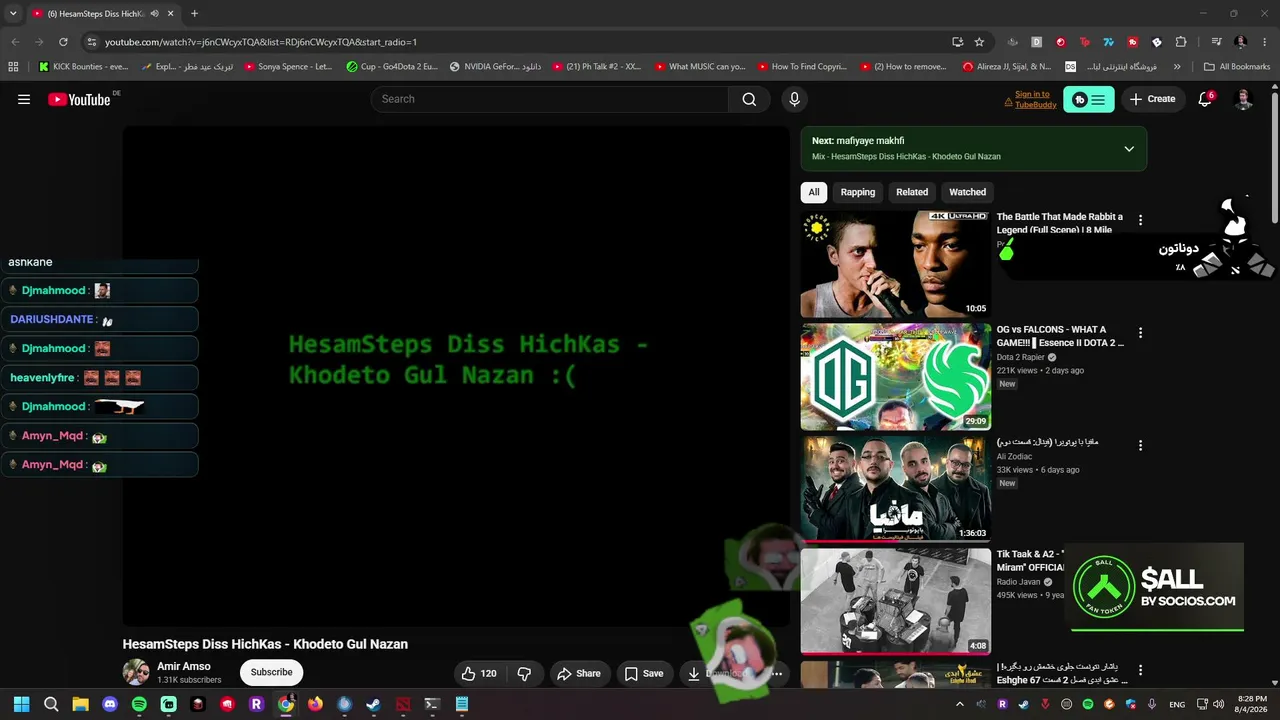
Task: Select the Watched filter chip
Action: (x=967, y=192)
